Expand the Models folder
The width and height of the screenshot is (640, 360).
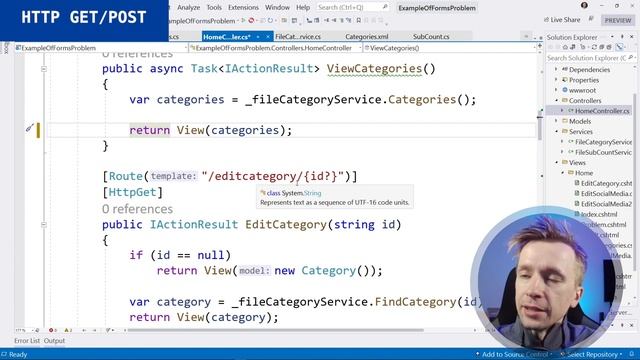tap(556, 121)
